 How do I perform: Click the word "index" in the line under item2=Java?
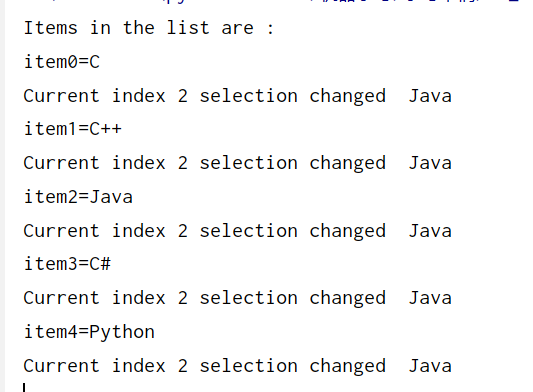[x=139, y=231]
